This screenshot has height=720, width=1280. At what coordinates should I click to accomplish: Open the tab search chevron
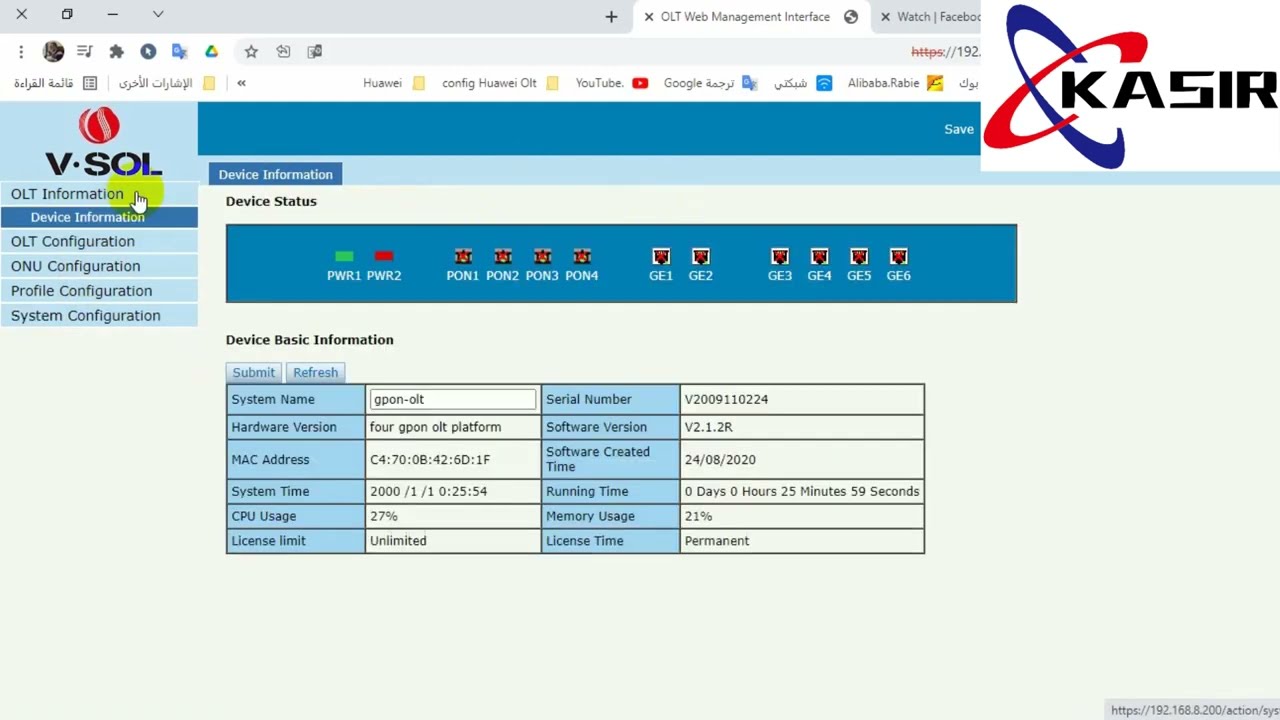[x=158, y=14]
